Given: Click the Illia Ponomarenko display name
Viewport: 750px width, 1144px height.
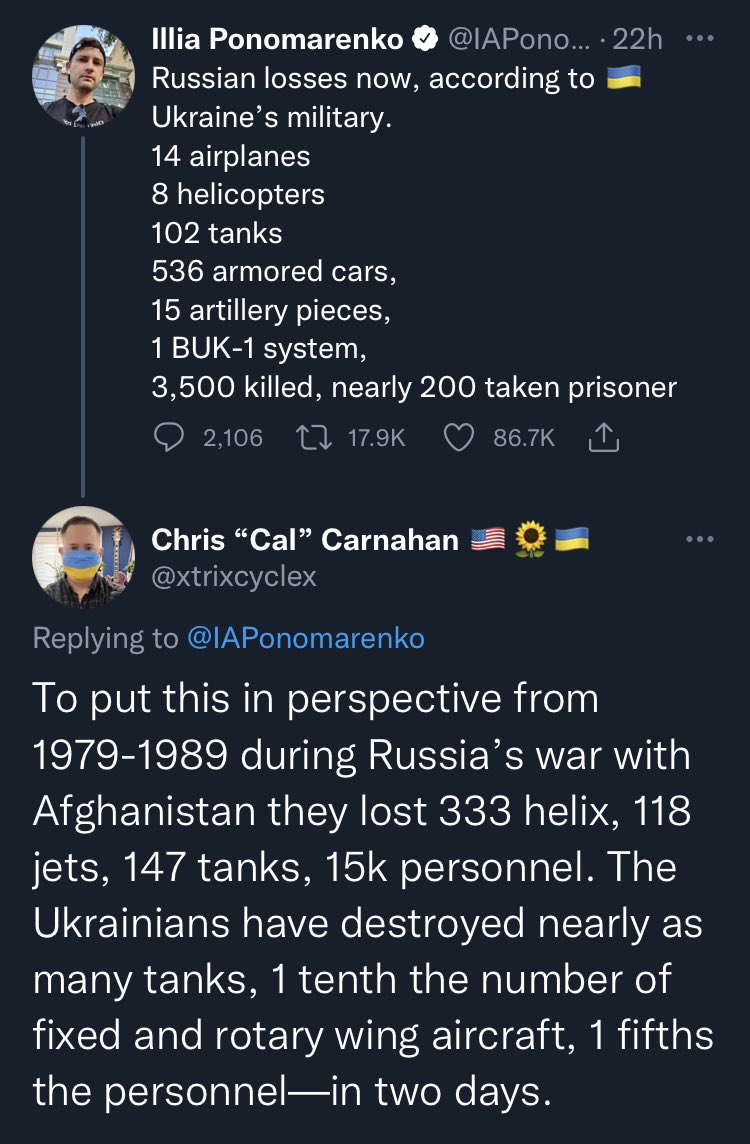Looking at the screenshot, I should [277, 39].
